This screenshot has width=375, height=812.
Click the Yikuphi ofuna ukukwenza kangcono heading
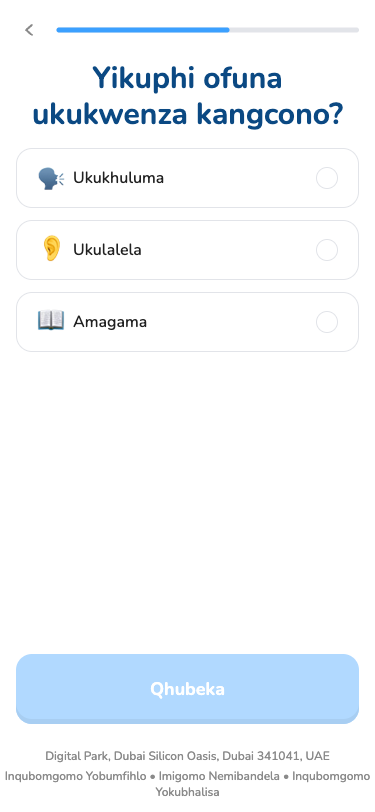(x=188, y=97)
